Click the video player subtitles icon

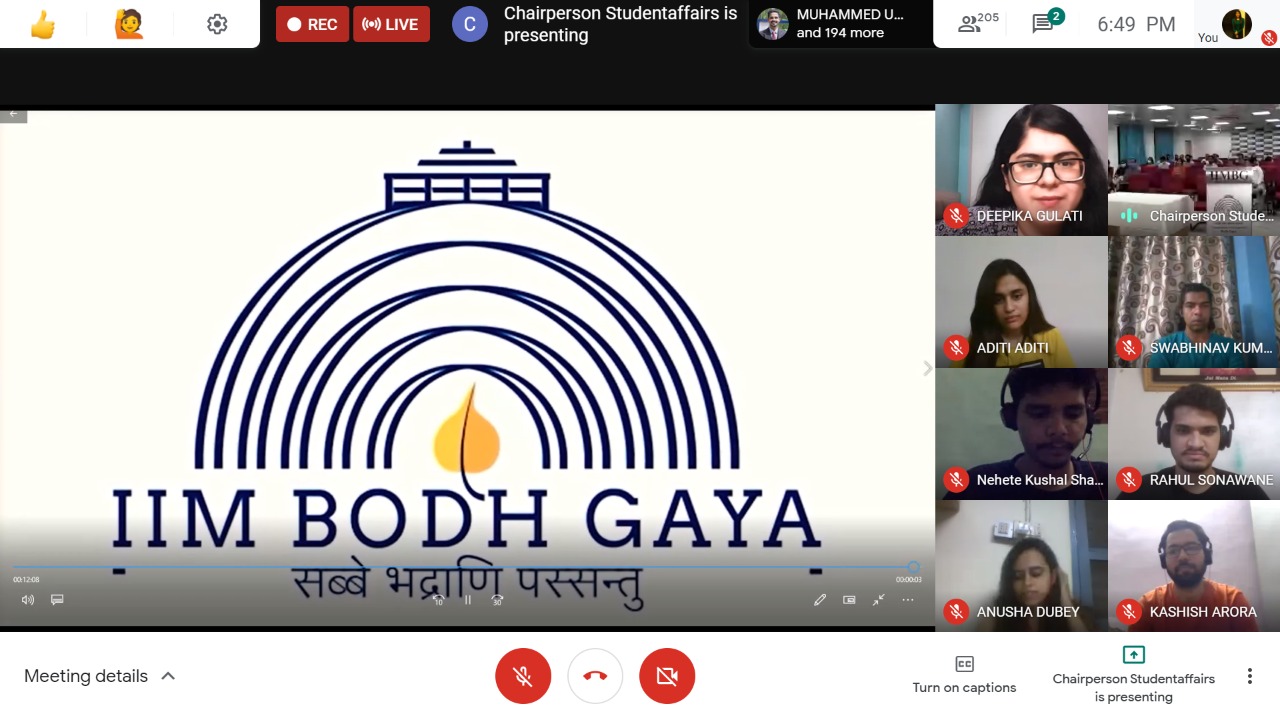[57, 600]
